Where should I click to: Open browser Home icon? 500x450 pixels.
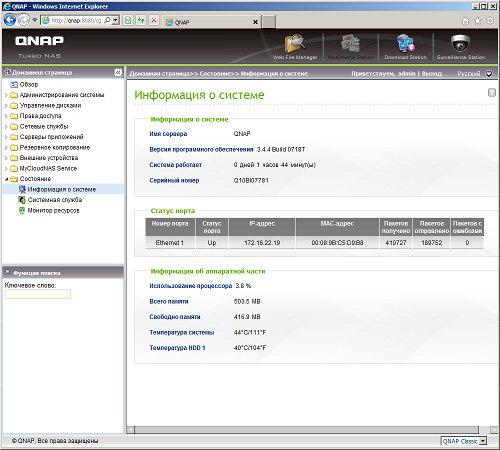click(465, 21)
